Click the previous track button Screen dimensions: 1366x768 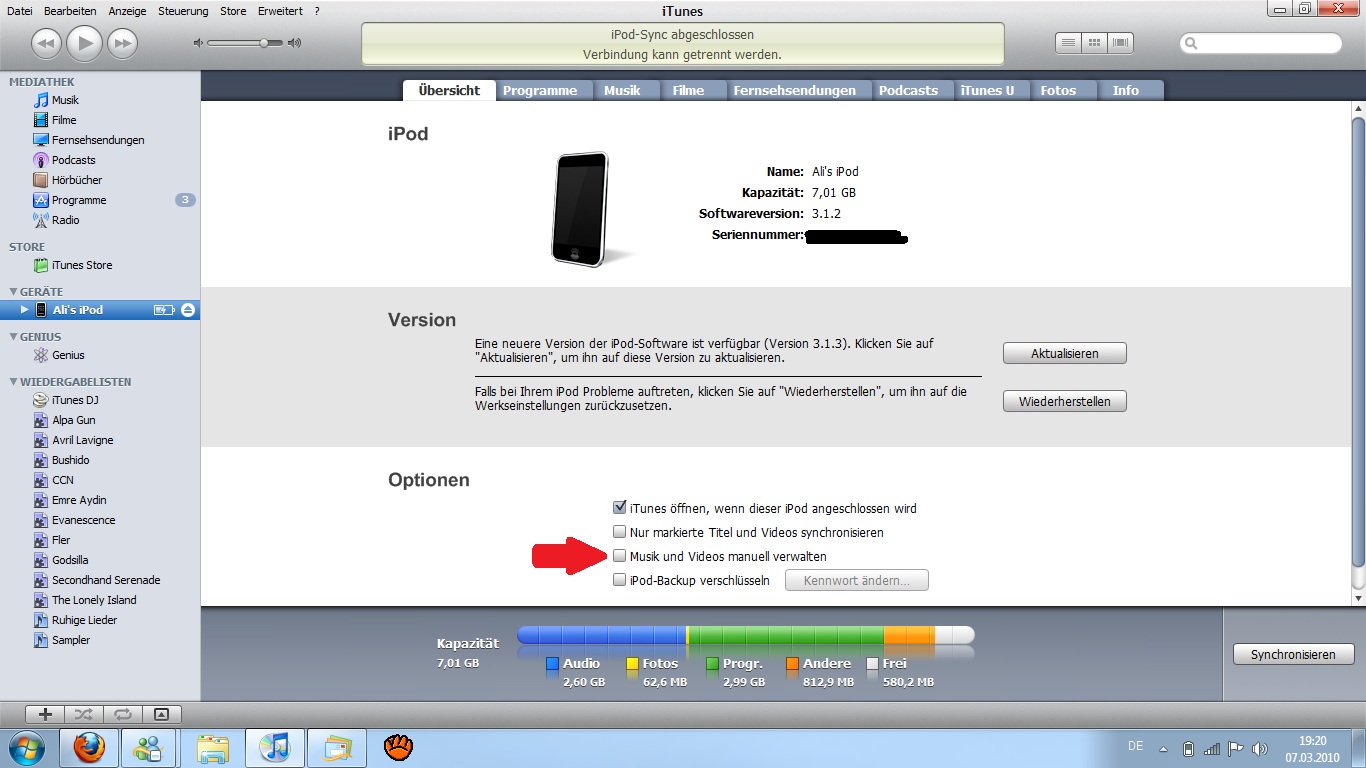(x=46, y=43)
